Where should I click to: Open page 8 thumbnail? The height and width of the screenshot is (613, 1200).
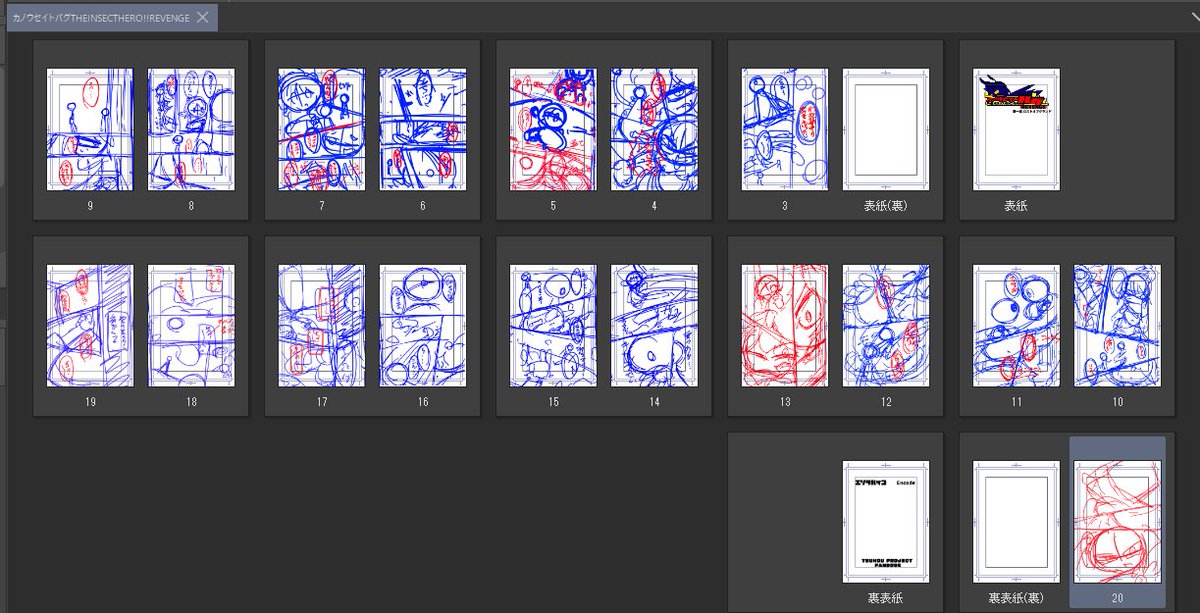(191, 129)
